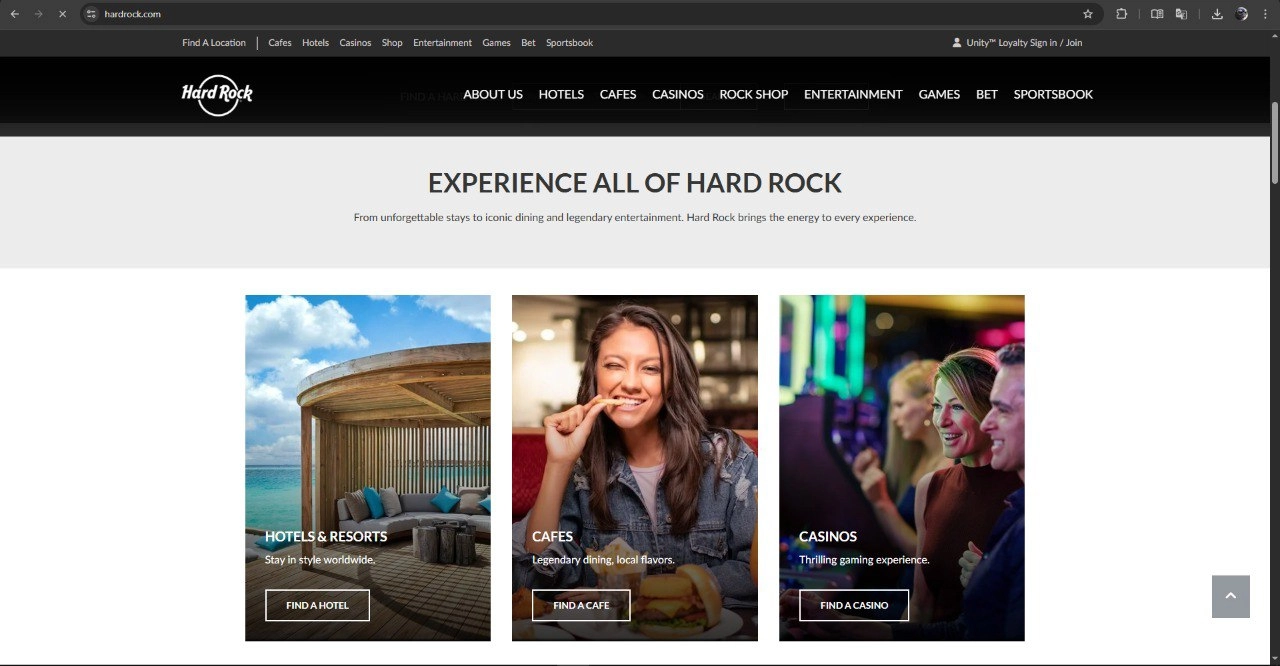The width and height of the screenshot is (1280, 666).
Task: Click the scroll-to-top arrow button
Action: [x=1231, y=596]
